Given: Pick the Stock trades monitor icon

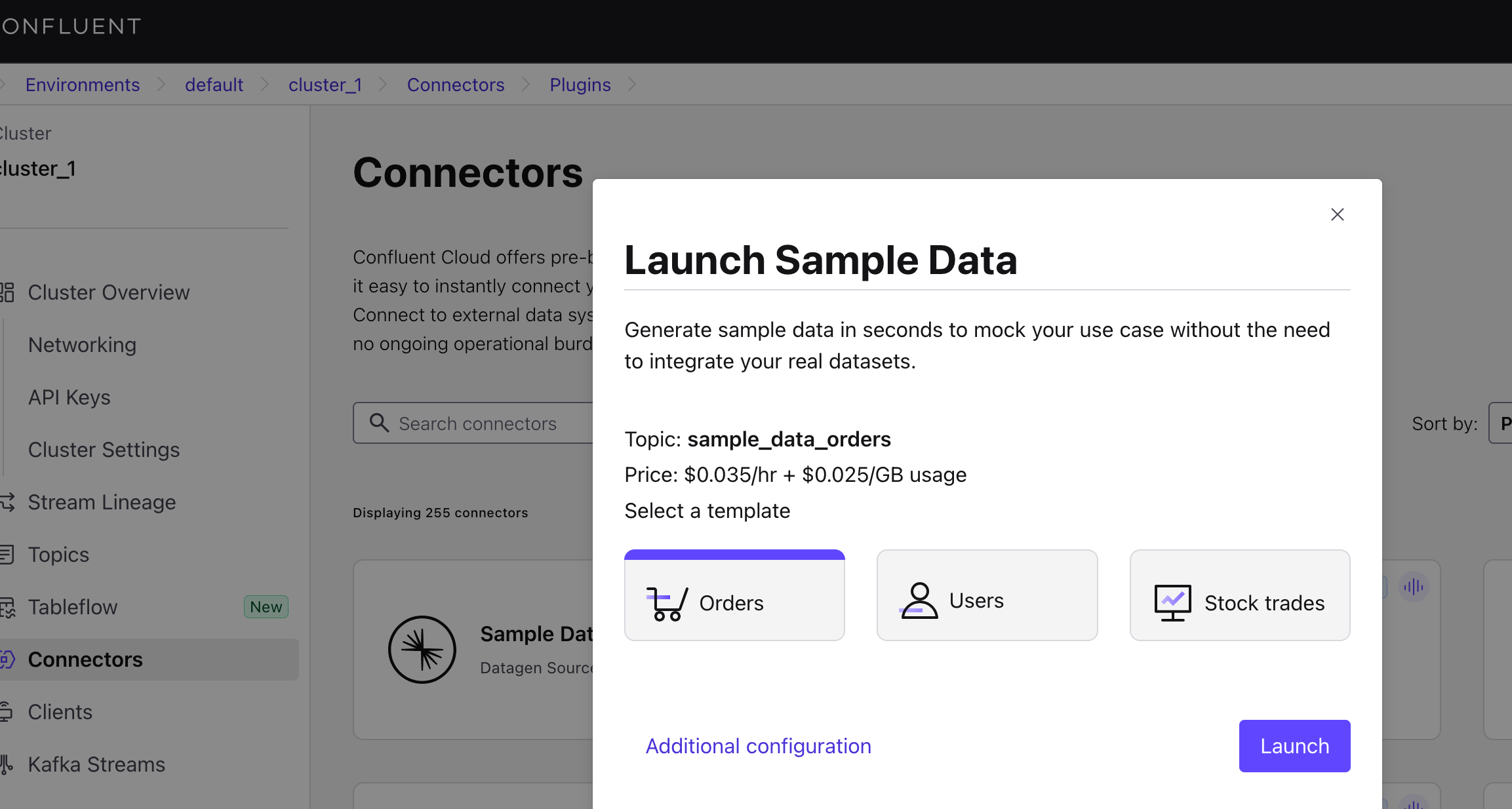Looking at the screenshot, I should coord(1172,602).
